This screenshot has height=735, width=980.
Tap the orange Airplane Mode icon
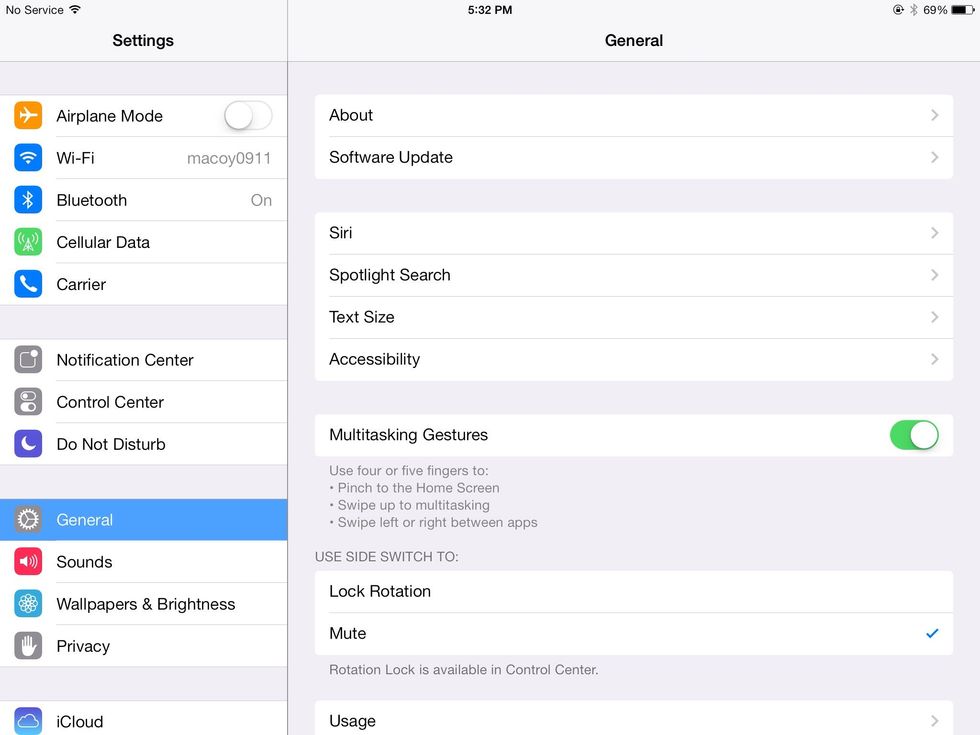point(28,116)
